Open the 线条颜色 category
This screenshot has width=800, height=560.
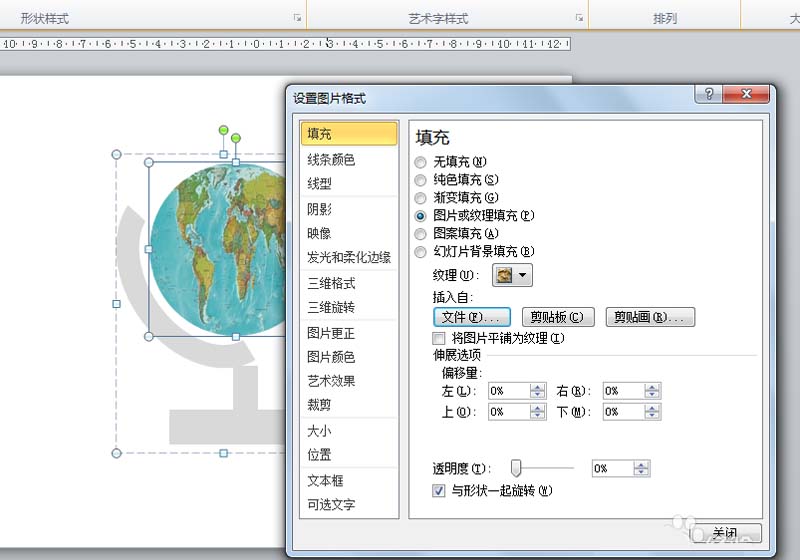click(x=349, y=160)
